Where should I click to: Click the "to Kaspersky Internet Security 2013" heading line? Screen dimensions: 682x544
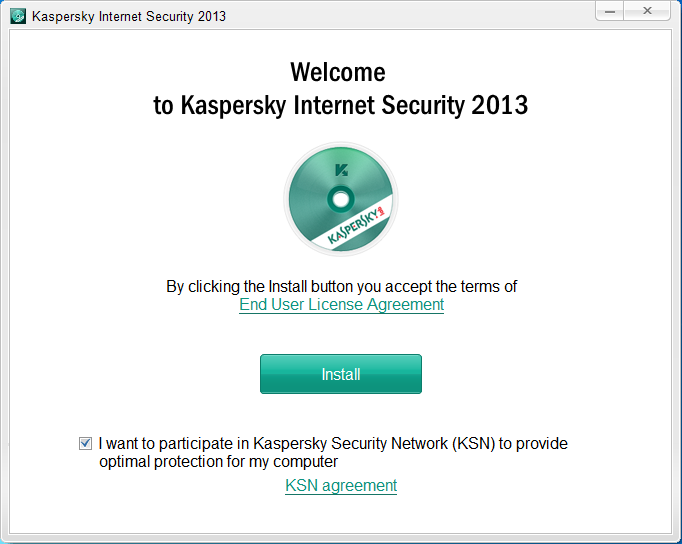click(340, 105)
